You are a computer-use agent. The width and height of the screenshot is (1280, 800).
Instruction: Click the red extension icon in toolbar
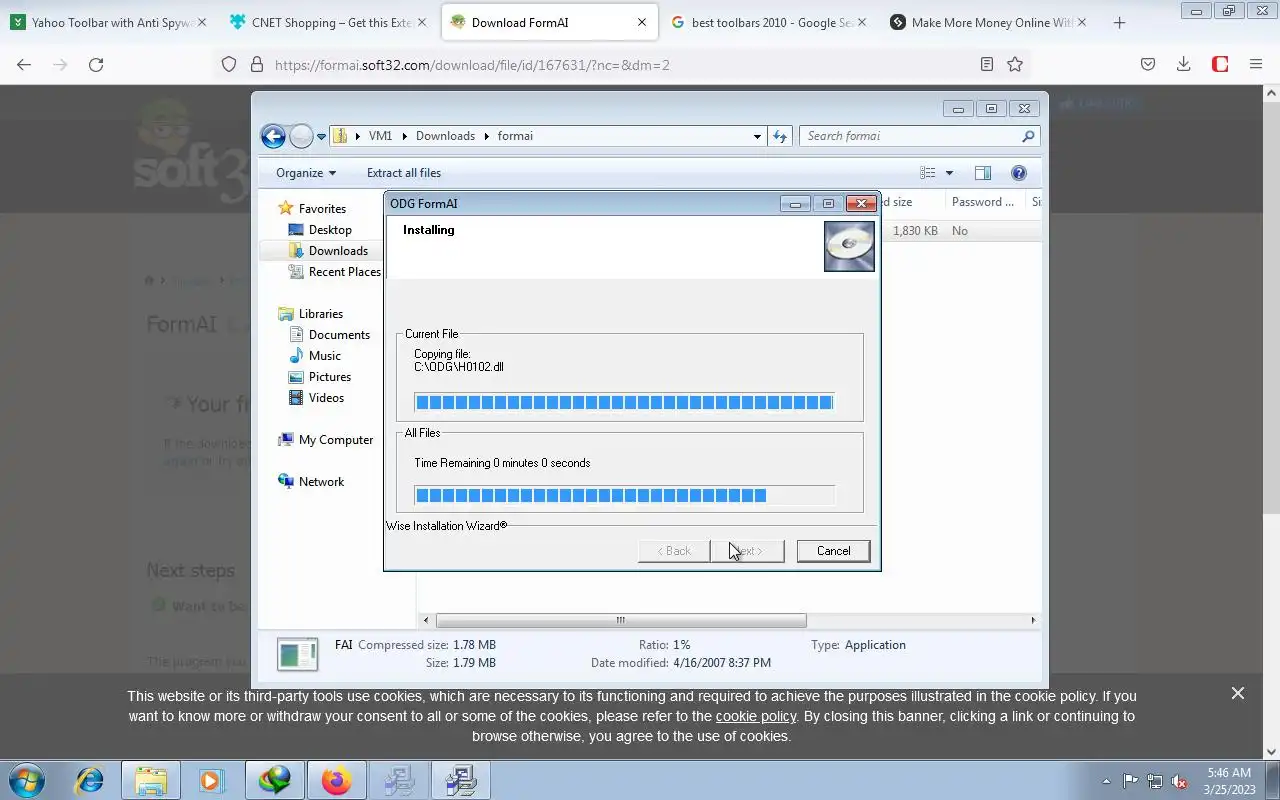[1220, 64]
